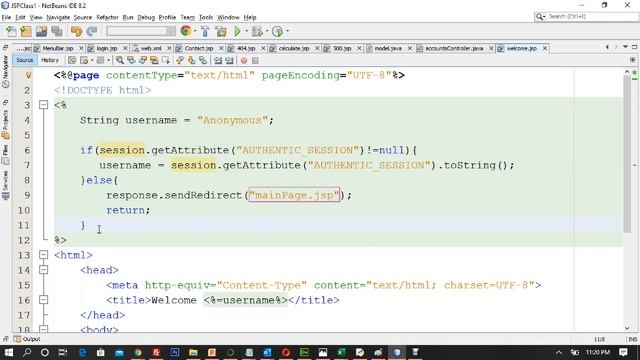Click the Save All toolbar icon
This screenshot has width=640, height=360.
point(57,31)
